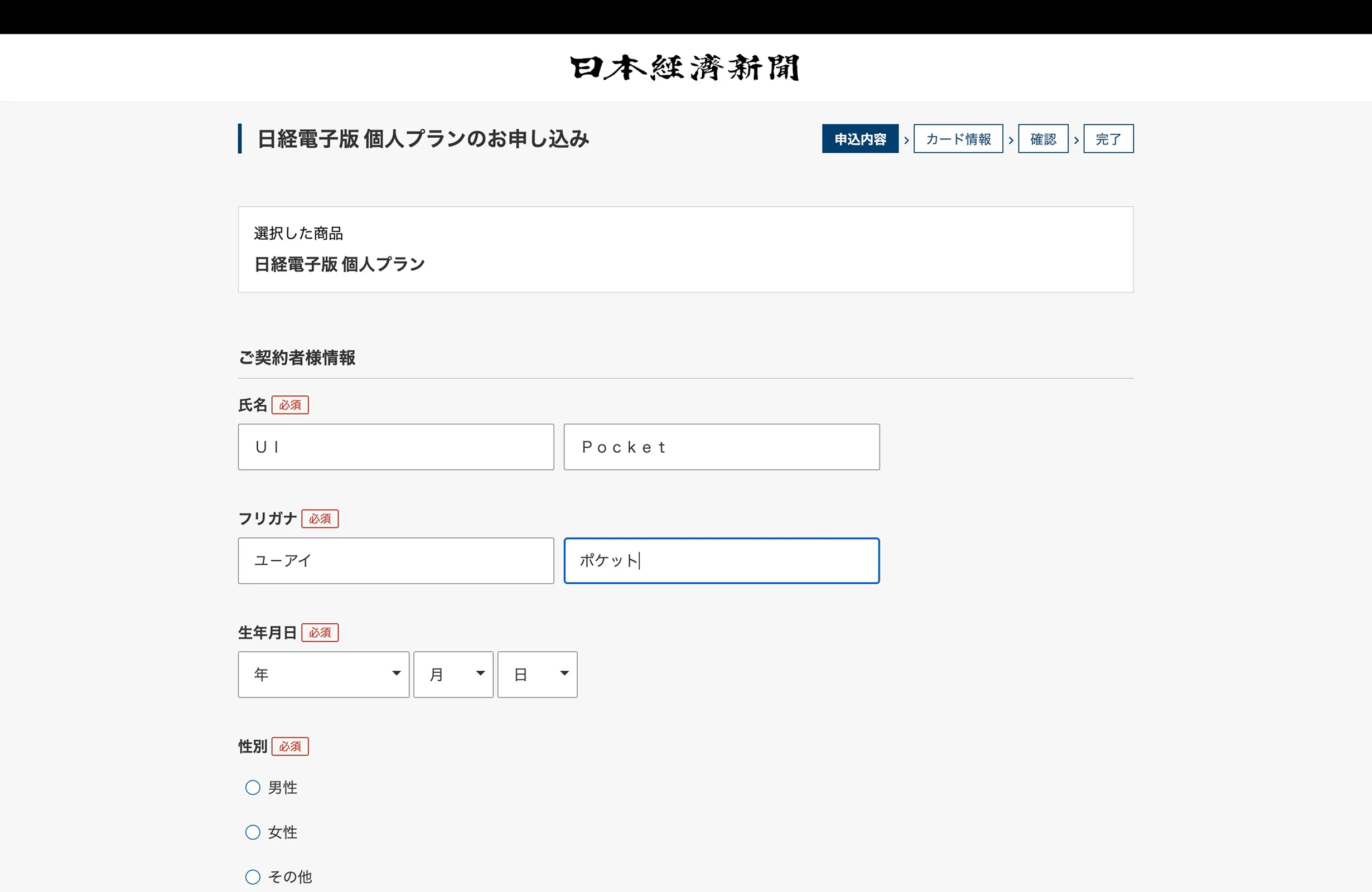Click the フリガナ field label
The width and height of the screenshot is (1372, 892).
(268, 518)
